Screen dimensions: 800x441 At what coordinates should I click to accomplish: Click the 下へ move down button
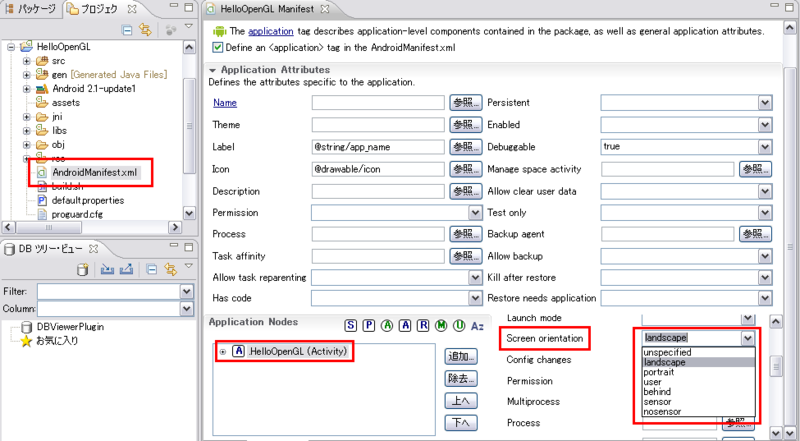point(461,423)
